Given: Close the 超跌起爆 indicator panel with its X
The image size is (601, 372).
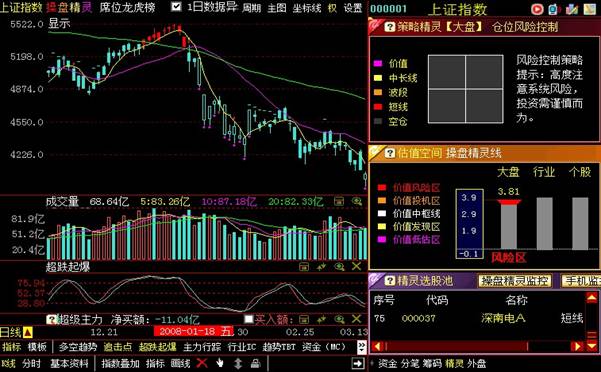Looking at the screenshot, I should (x=356, y=266).
